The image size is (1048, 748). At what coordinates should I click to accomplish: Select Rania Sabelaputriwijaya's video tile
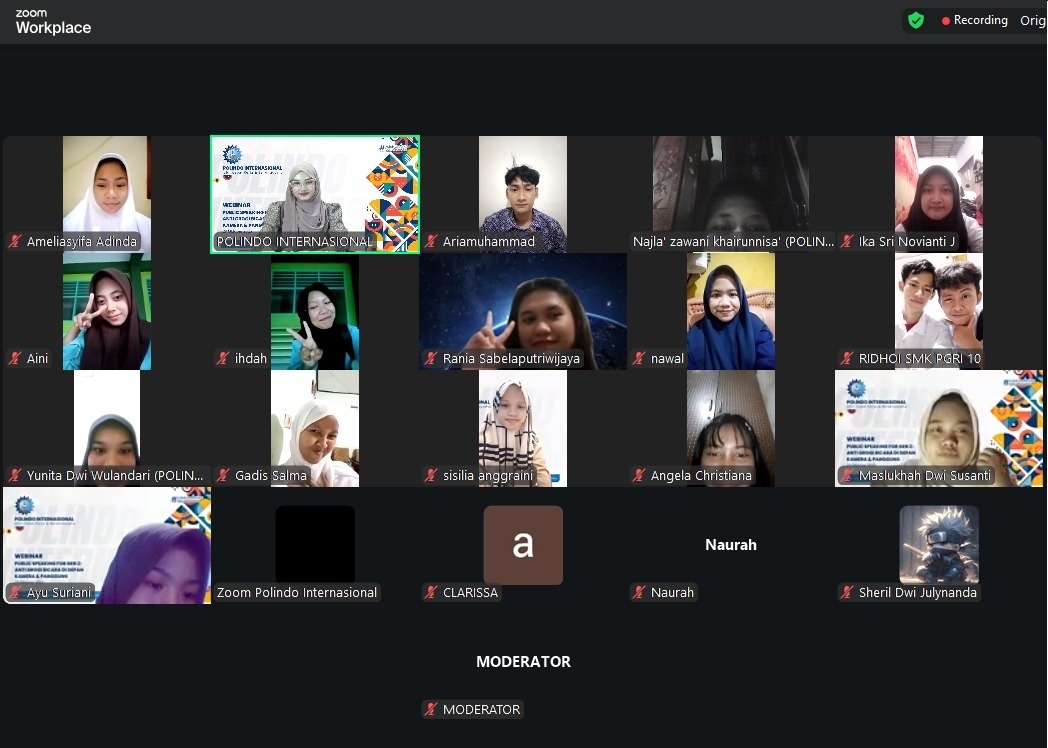pyautogui.click(x=523, y=310)
